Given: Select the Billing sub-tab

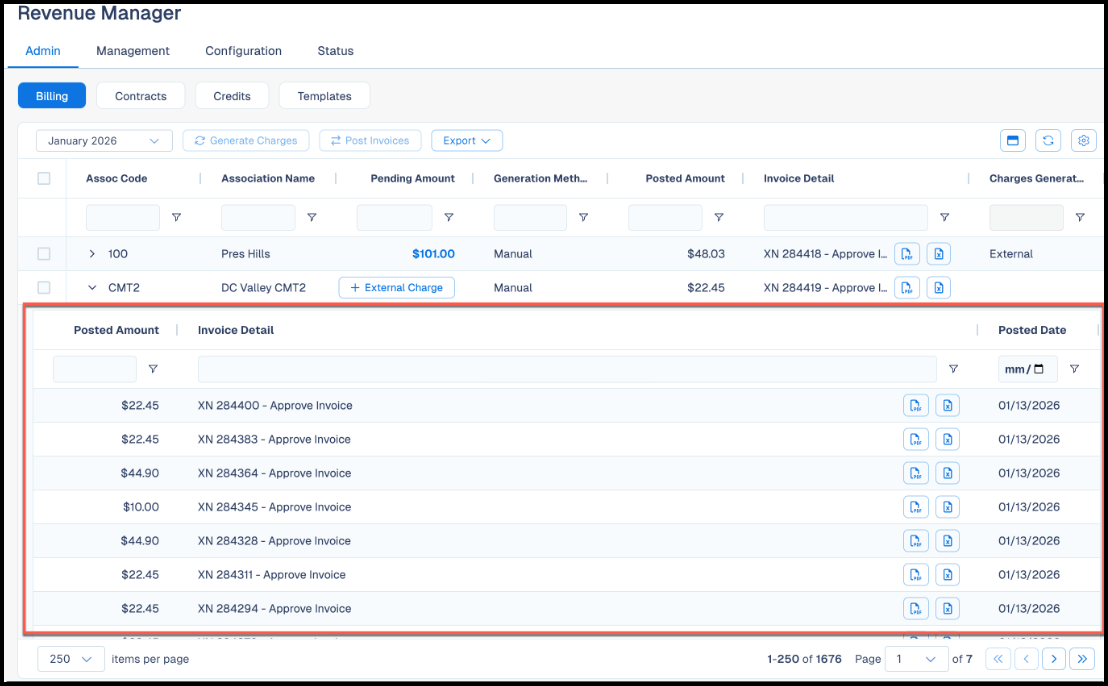Looking at the screenshot, I should point(52,96).
